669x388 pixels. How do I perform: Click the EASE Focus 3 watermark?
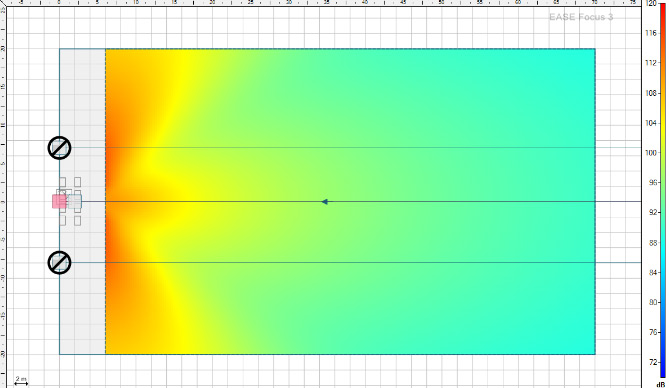coord(581,17)
